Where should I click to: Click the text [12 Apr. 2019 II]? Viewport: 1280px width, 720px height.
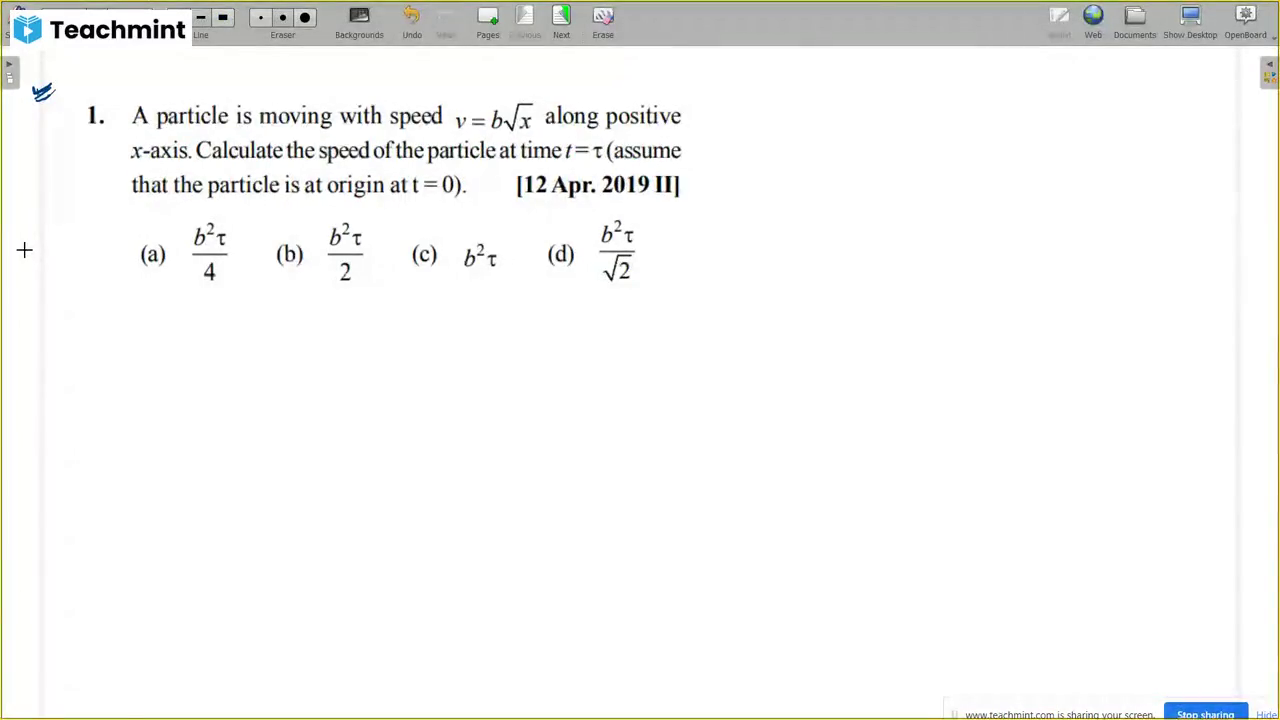(598, 185)
